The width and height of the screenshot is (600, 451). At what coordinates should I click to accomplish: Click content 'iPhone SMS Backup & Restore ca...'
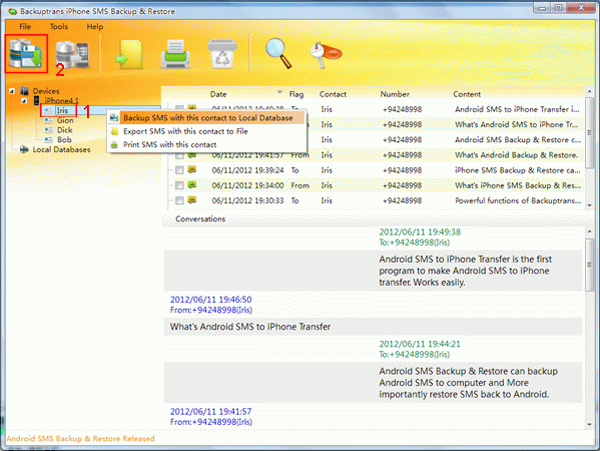tap(517, 170)
